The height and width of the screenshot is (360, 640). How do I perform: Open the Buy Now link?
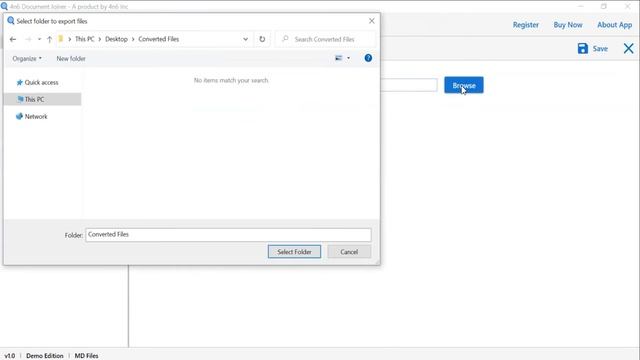point(568,25)
